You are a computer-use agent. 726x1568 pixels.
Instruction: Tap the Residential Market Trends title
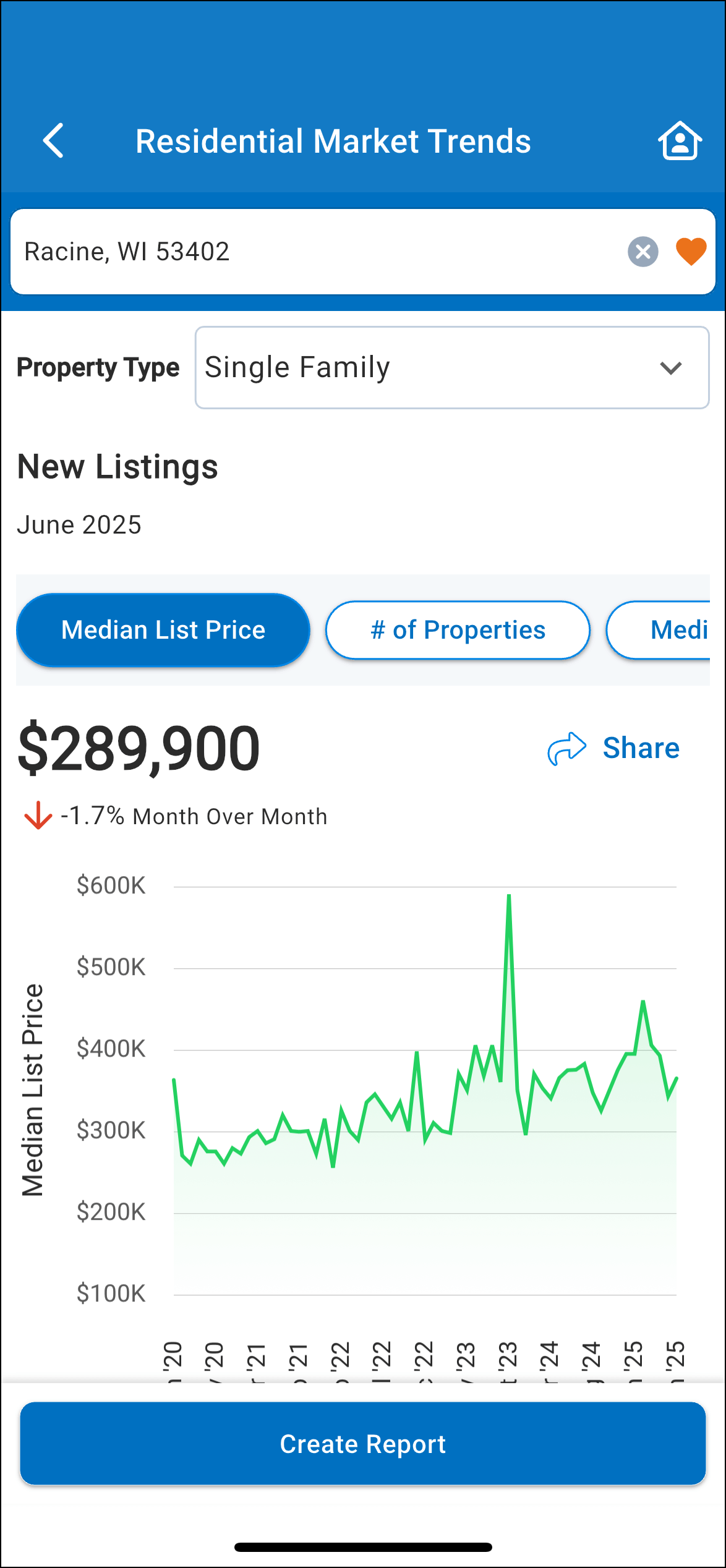[333, 141]
